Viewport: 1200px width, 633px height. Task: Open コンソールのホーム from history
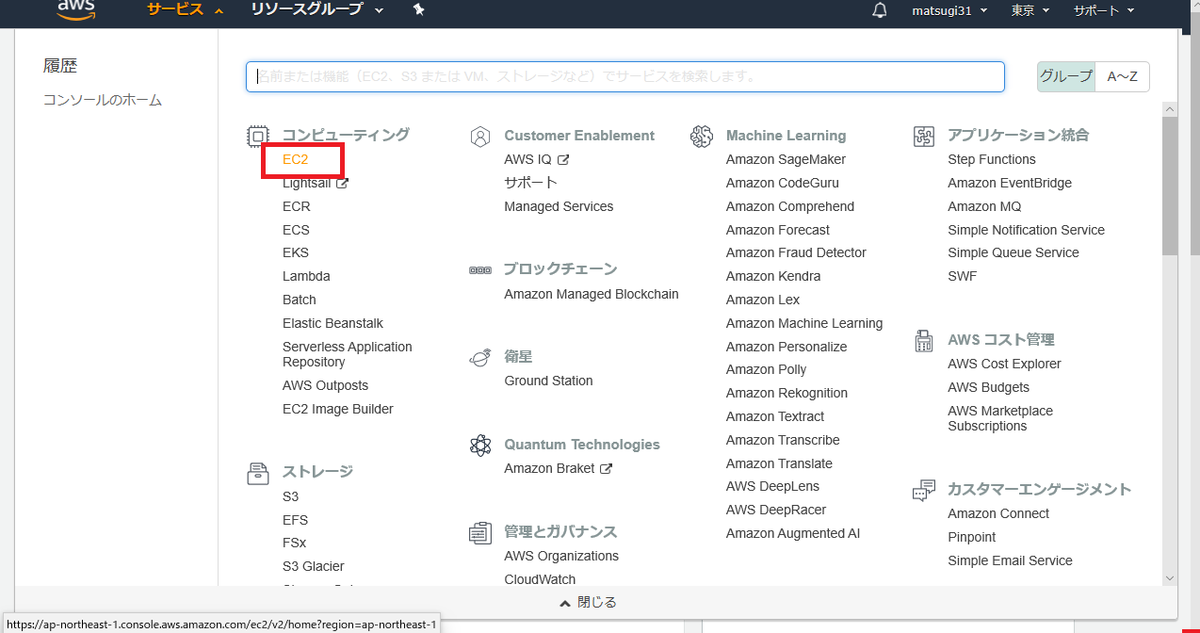(x=102, y=100)
